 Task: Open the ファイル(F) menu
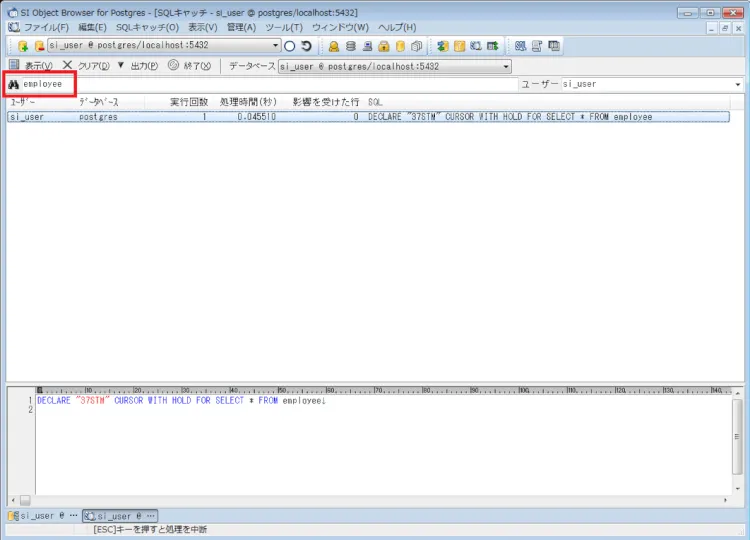click(46, 27)
